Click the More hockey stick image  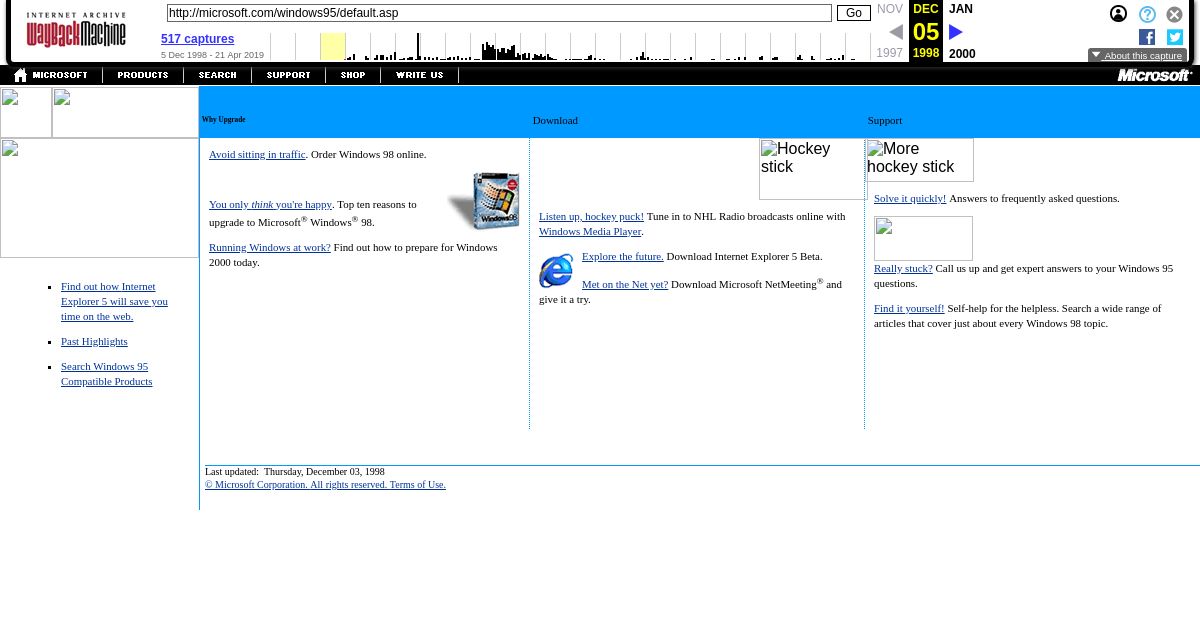920,160
